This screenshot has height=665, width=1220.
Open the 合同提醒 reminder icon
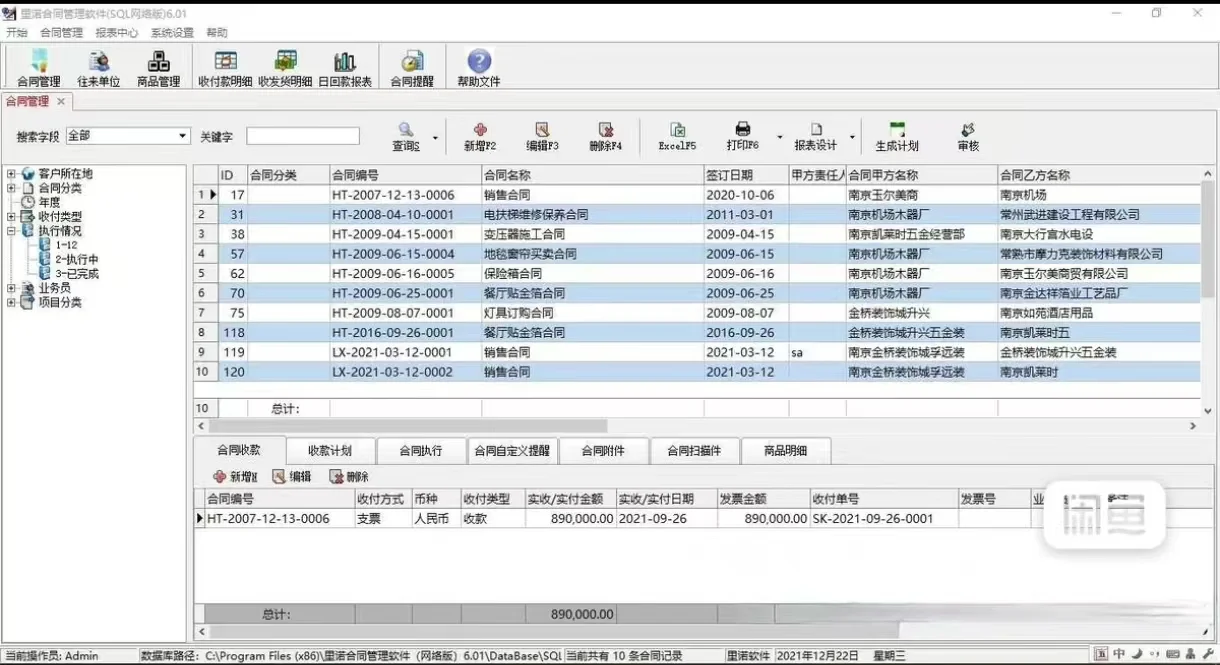411,67
